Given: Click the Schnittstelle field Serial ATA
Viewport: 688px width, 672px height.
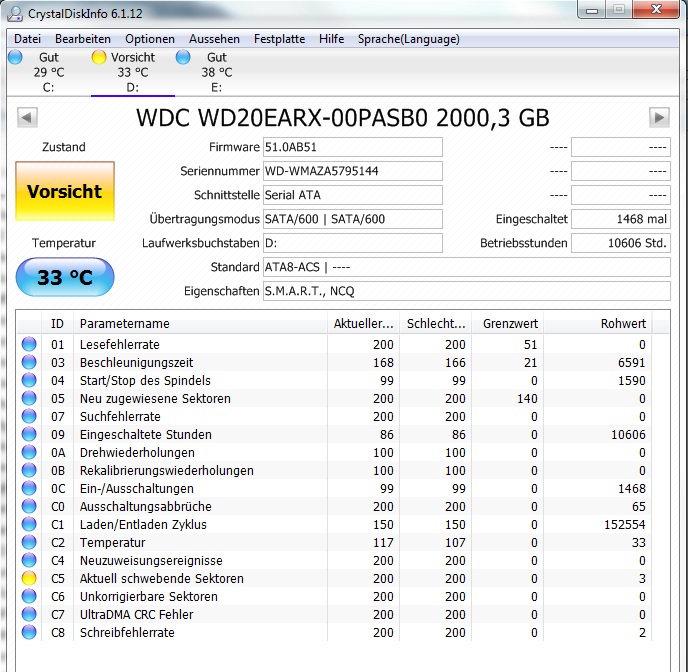Looking at the screenshot, I should (x=353, y=195).
